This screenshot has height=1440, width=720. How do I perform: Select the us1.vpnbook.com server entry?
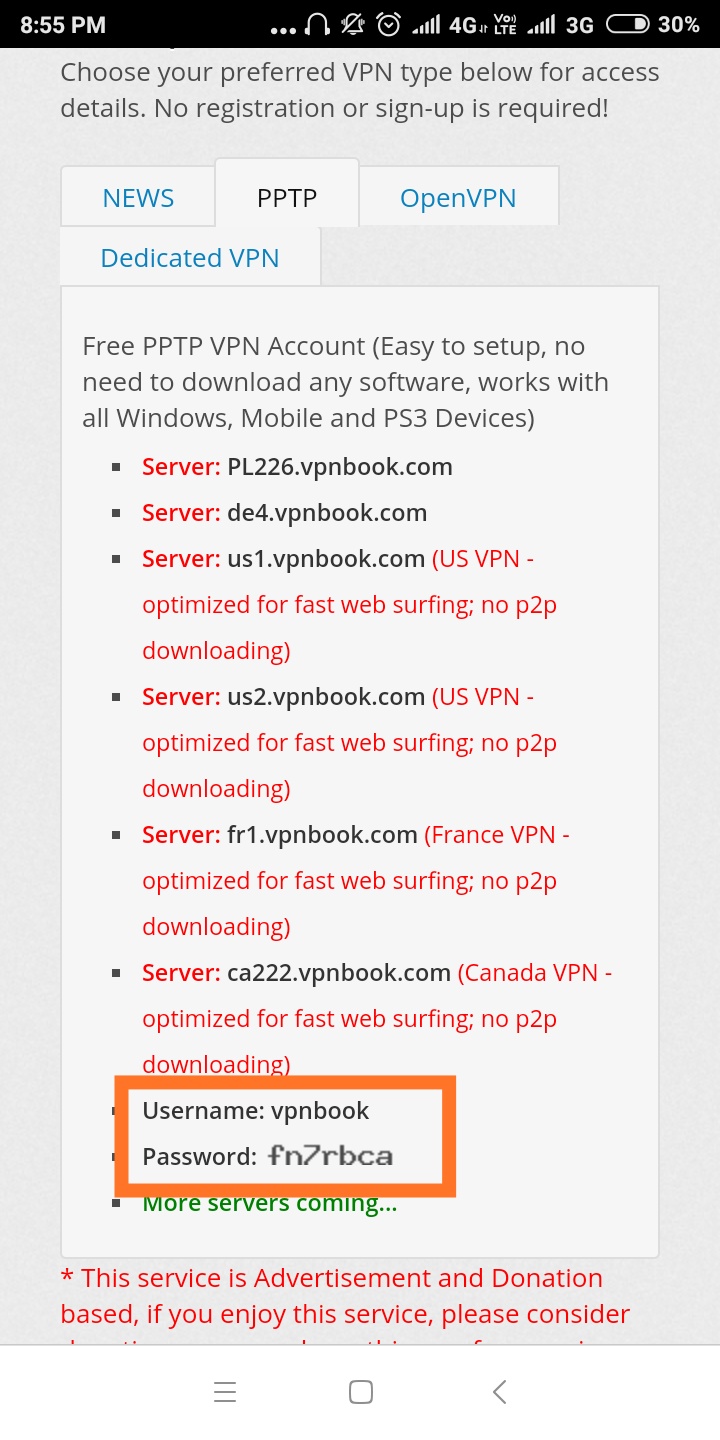tap(326, 559)
